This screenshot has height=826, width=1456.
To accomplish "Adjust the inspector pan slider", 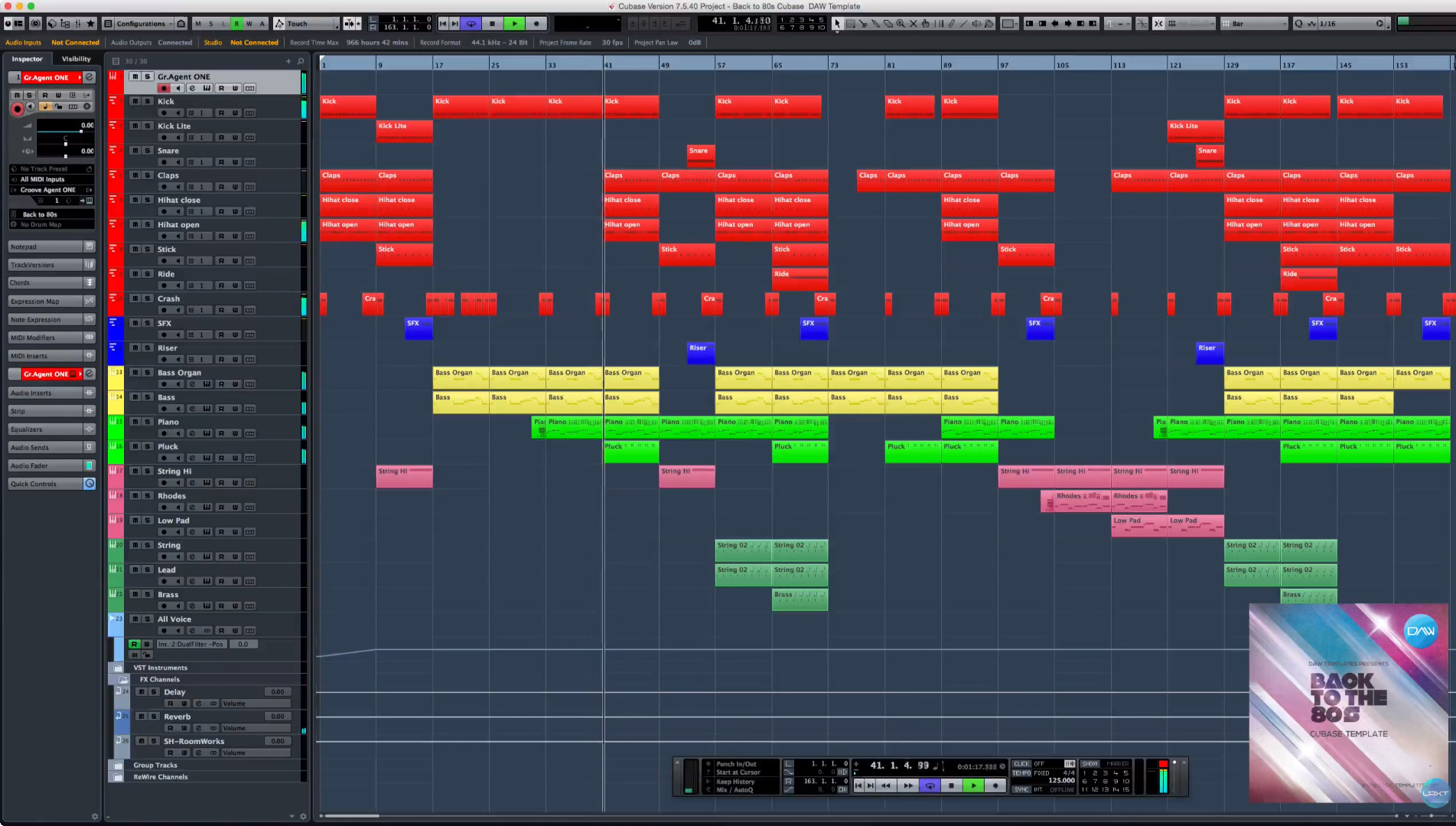I will [x=65, y=143].
